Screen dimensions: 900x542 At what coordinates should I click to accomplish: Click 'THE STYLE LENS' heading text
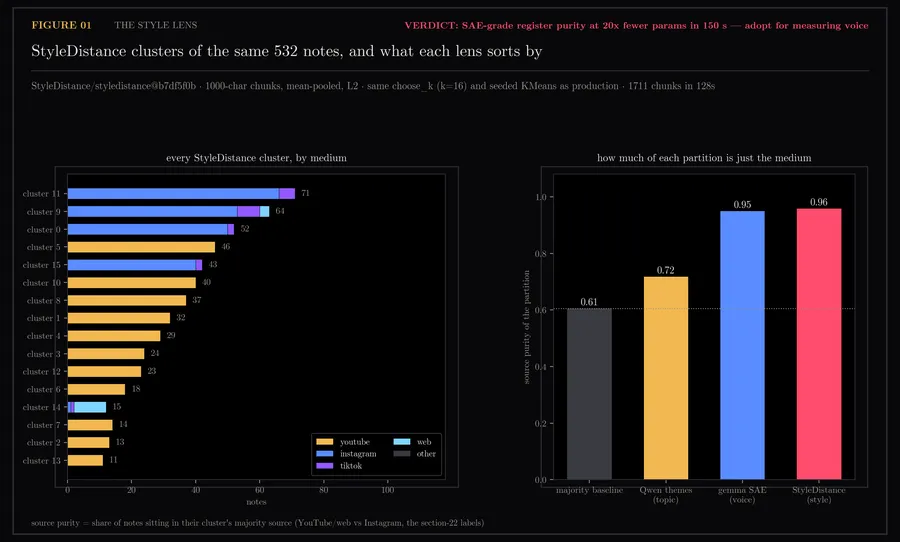pyautogui.click(x=156, y=25)
